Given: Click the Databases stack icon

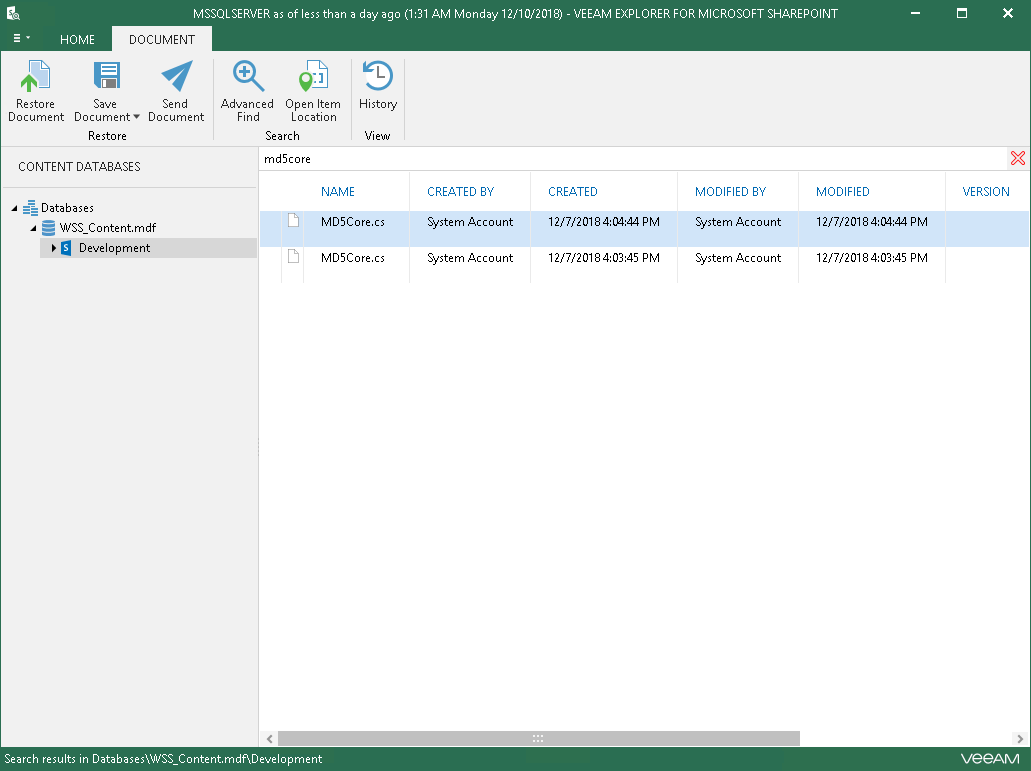Looking at the screenshot, I should [x=30, y=208].
